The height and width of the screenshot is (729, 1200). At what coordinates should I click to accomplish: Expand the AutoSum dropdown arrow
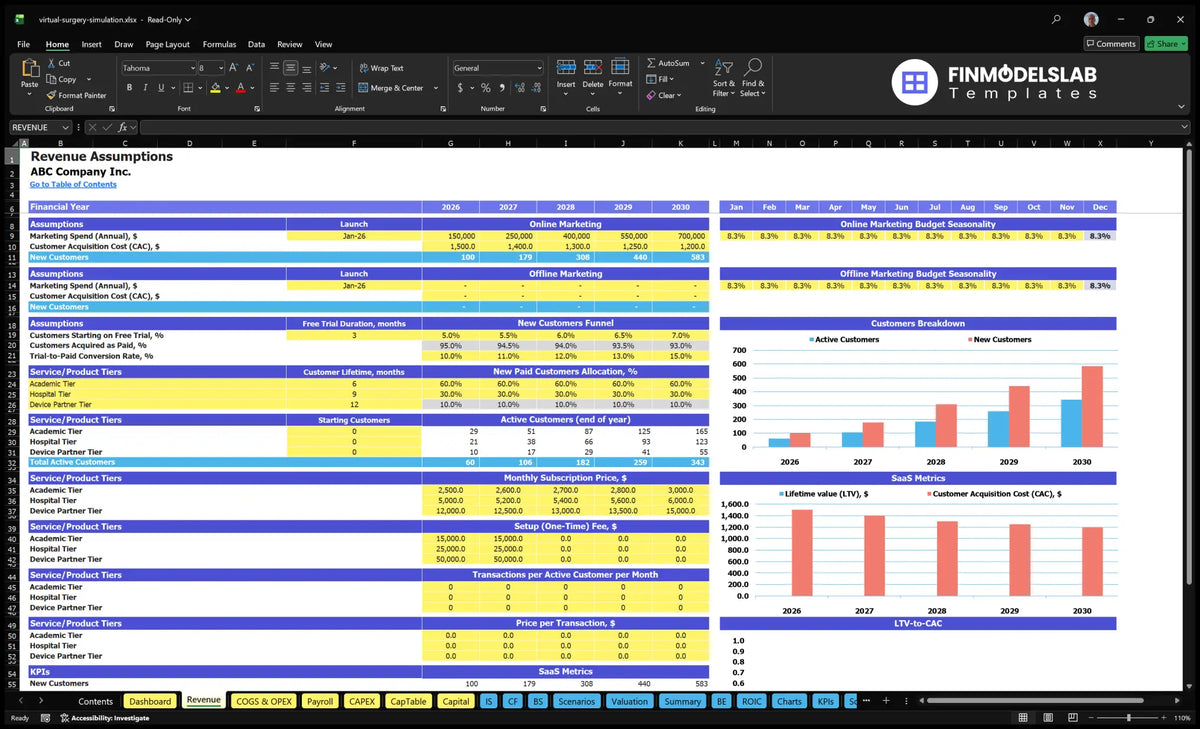coord(702,63)
